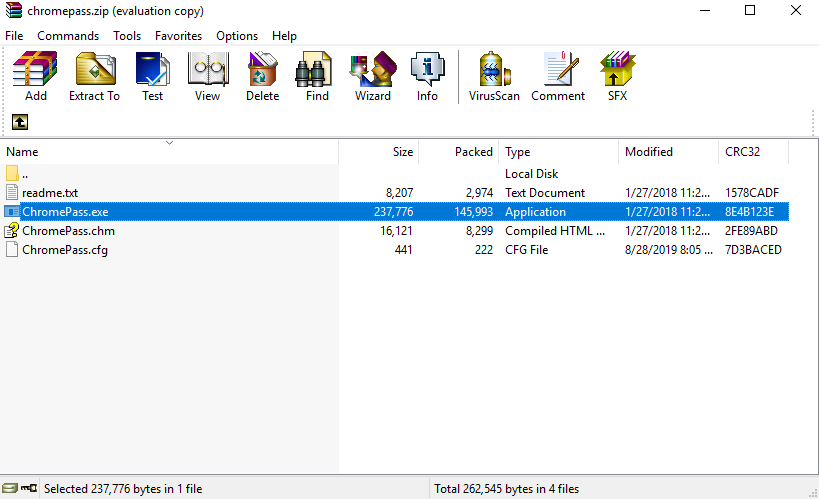The height and width of the screenshot is (499, 819).
Task: Select ChromePass.exe file name
Action: [x=65, y=212]
